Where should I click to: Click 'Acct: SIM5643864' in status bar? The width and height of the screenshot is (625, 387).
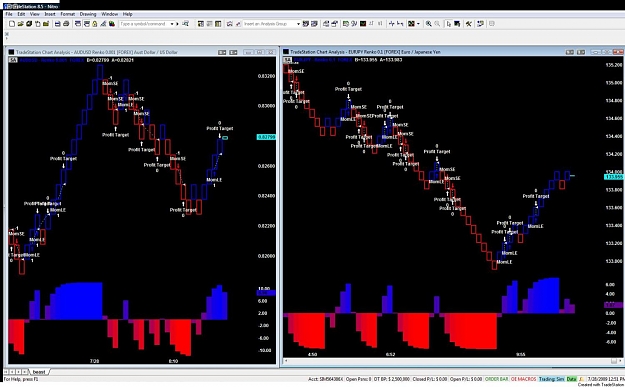(325, 379)
